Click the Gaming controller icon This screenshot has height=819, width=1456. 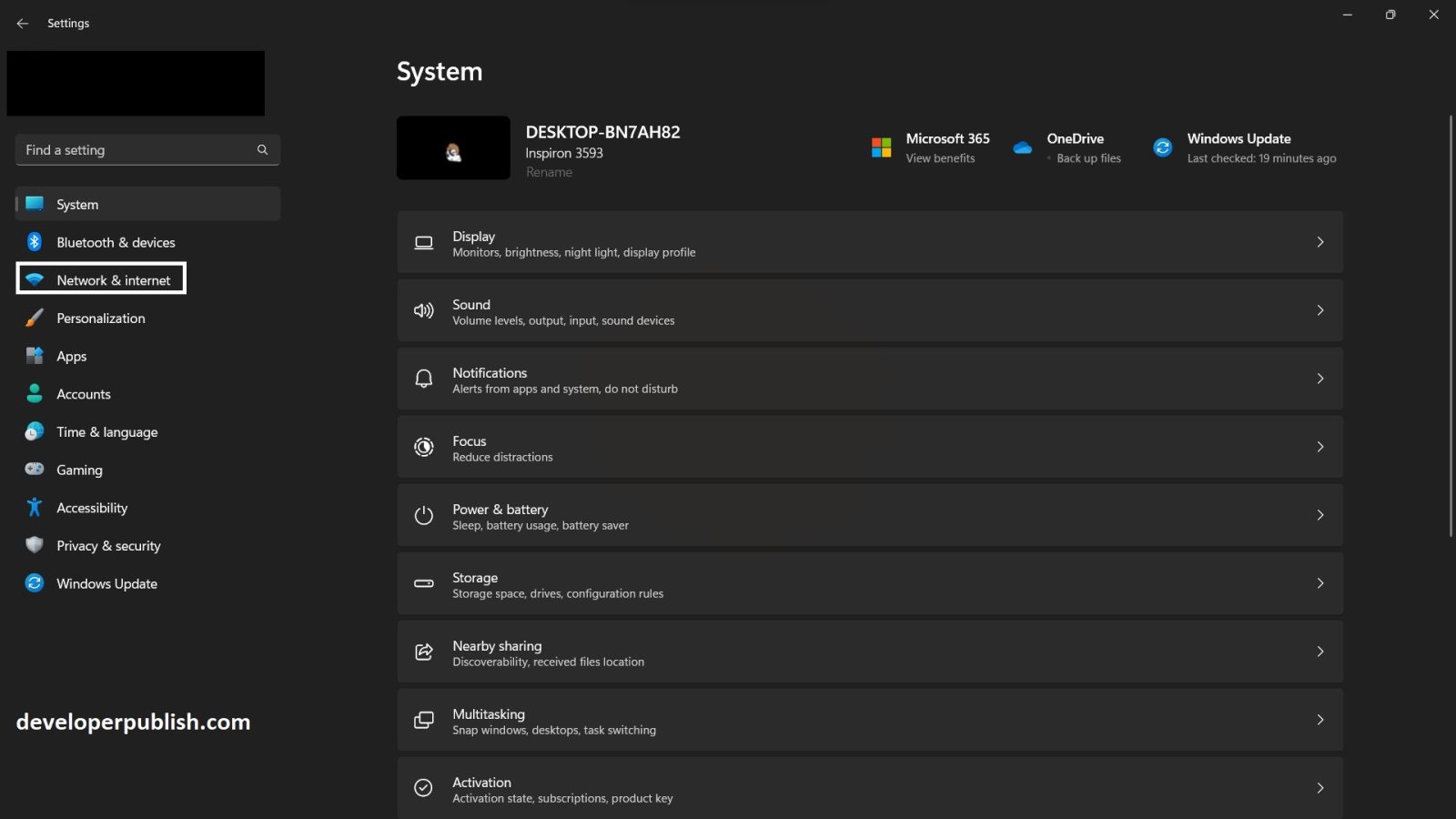[x=35, y=470]
